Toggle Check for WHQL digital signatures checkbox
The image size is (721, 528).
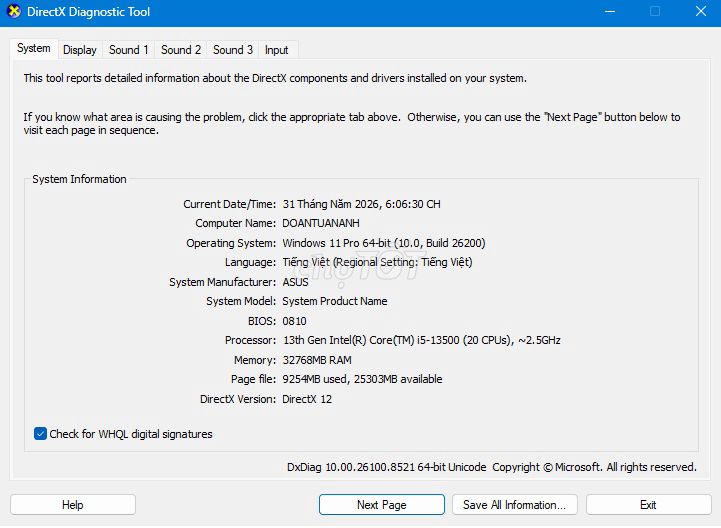coord(40,434)
